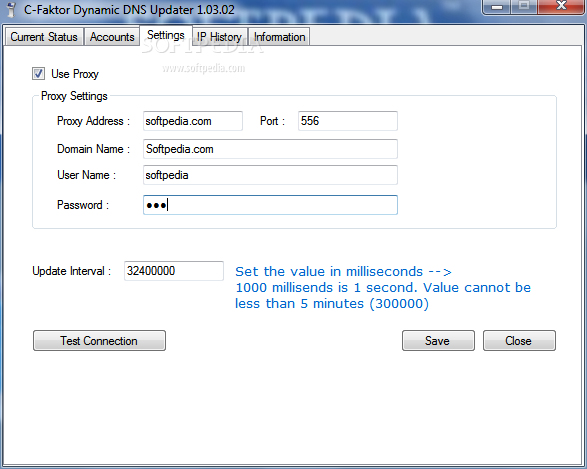Click into the Password field
Image resolution: width=587 pixels, height=469 pixels.
pos(270,205)
